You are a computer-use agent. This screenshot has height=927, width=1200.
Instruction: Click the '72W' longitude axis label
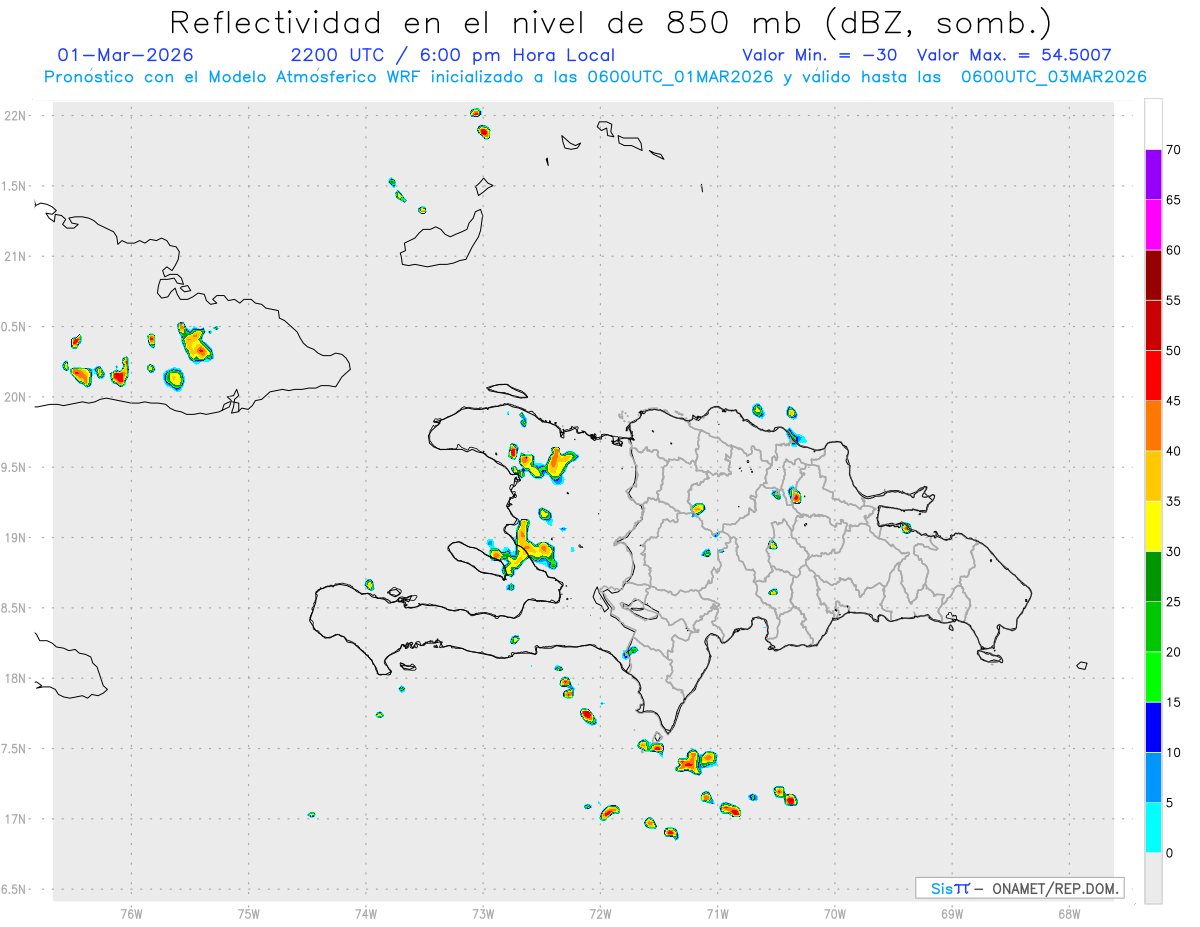[x=600, y=913]
